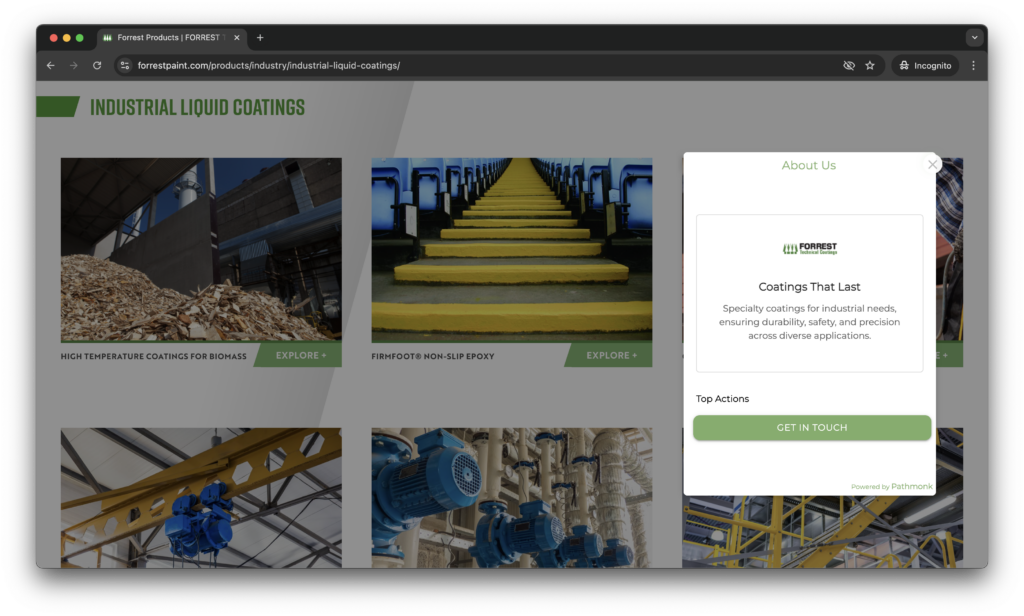Bookmark this page with the star icon

(x=870, y=66)
